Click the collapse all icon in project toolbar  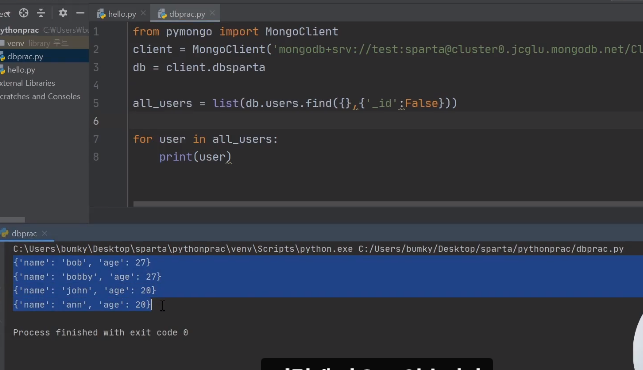pyautogui.click(x=41, y=13)
